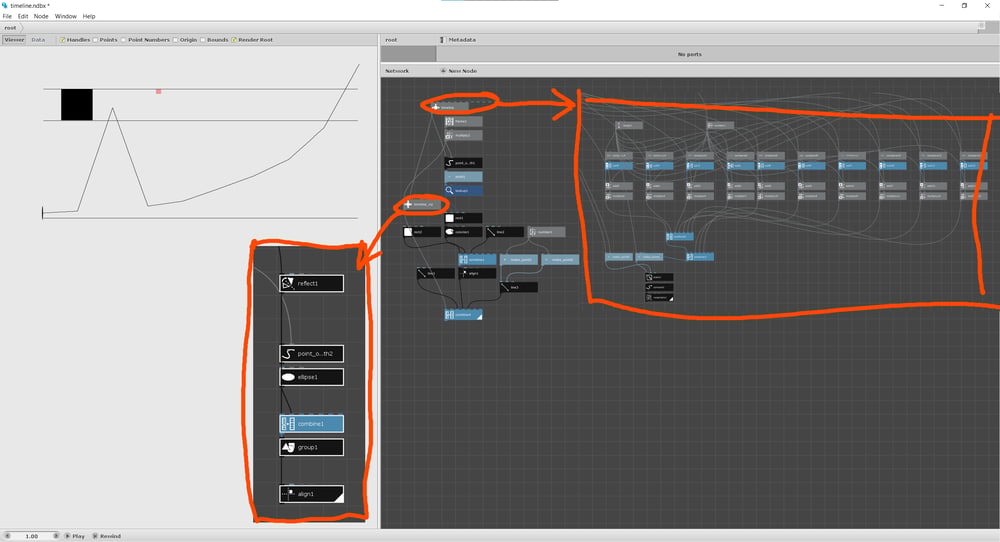Select the line1 node

[504, 232]
